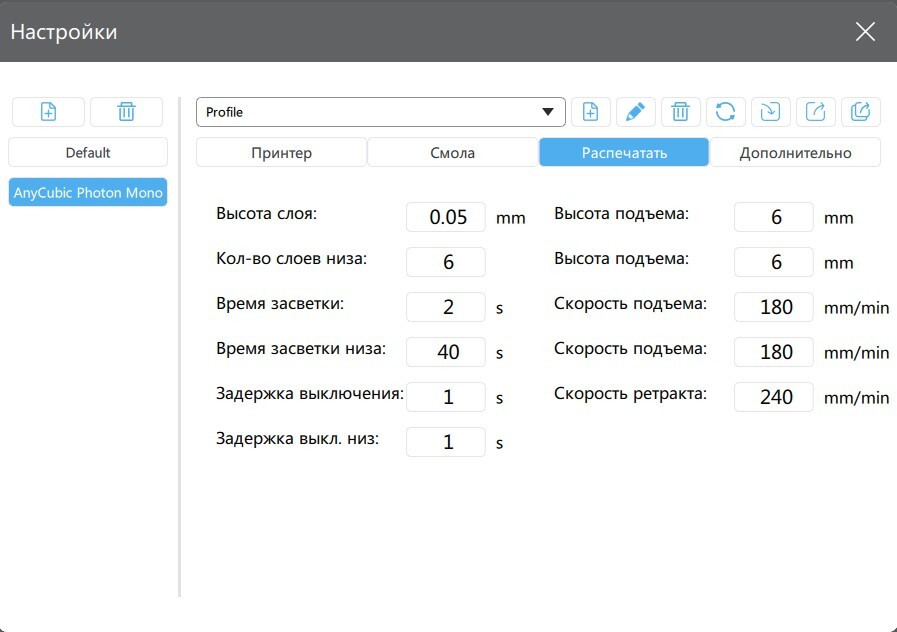Add a new printer in left panel

pyautogui.click(x=49, y=112)
